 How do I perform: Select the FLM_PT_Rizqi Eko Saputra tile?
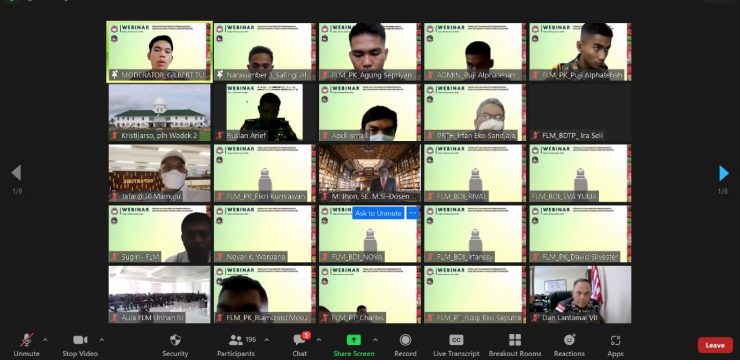click(475, 294)
